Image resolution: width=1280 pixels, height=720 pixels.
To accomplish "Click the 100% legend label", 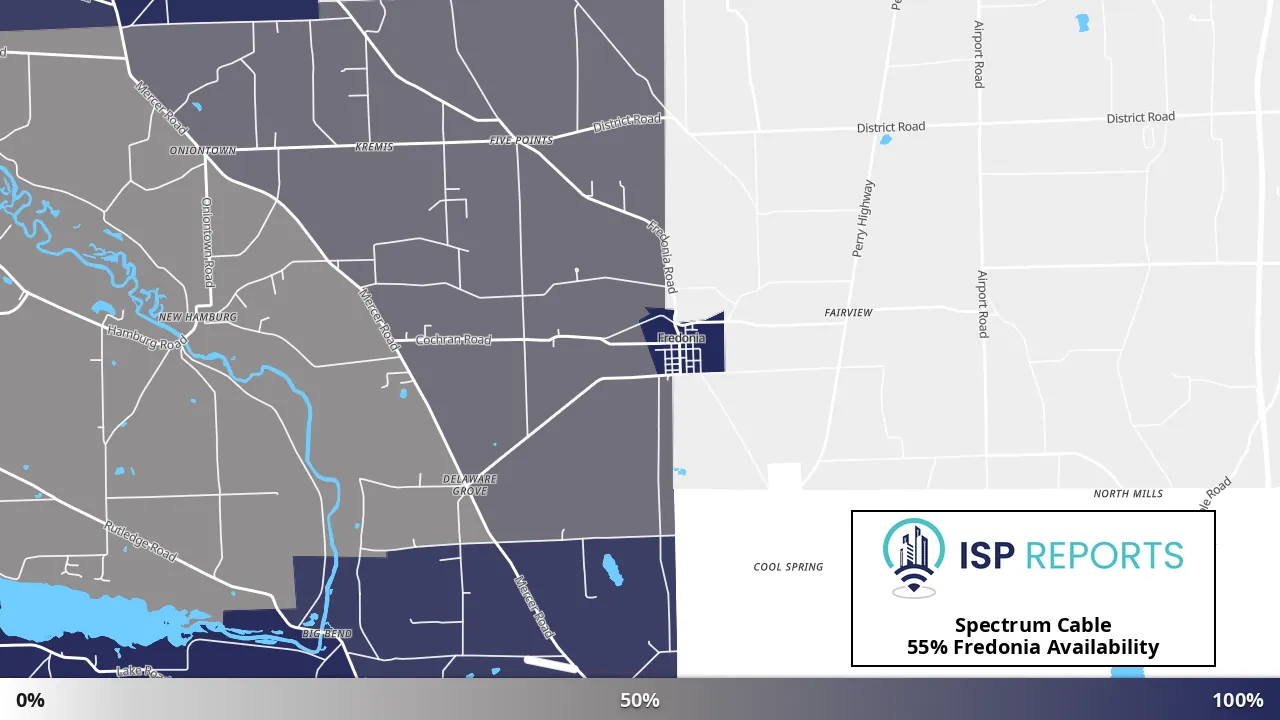I will pyautogui.click(x=1238, y=700).
